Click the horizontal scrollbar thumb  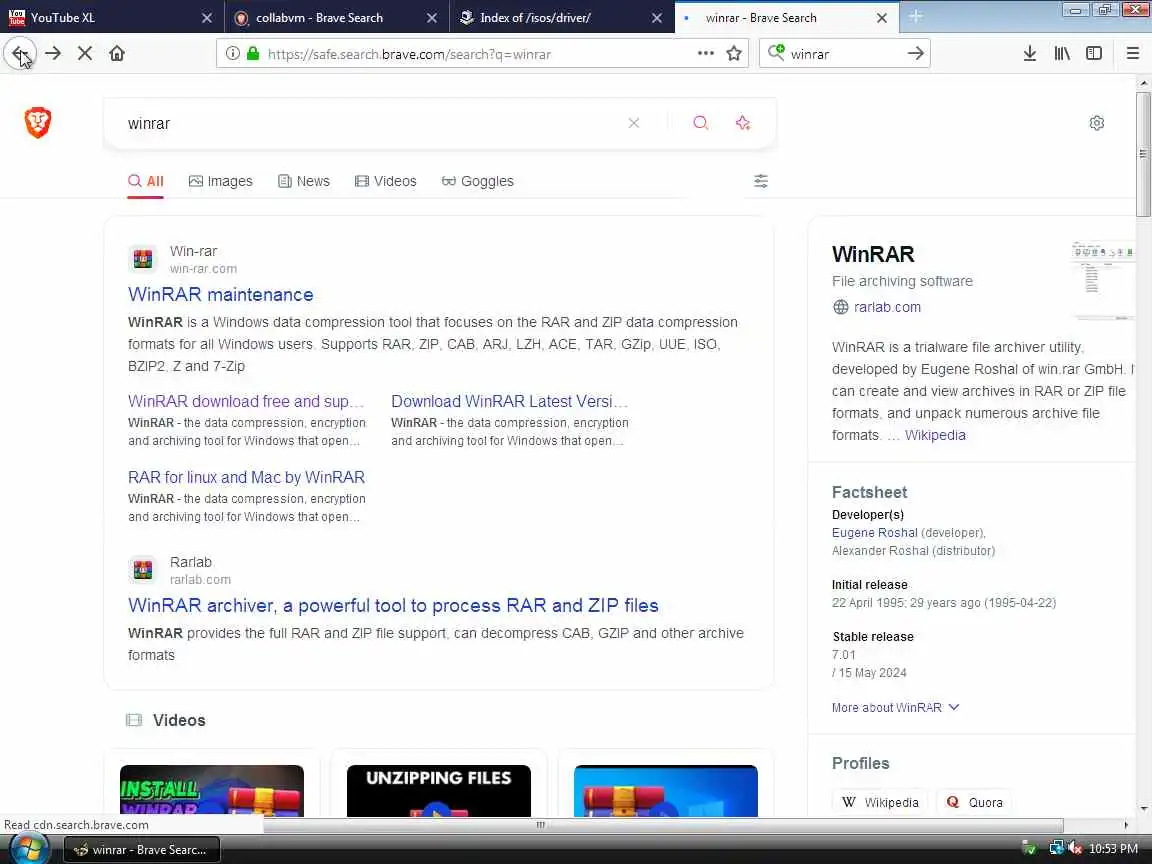pos(541,825)
